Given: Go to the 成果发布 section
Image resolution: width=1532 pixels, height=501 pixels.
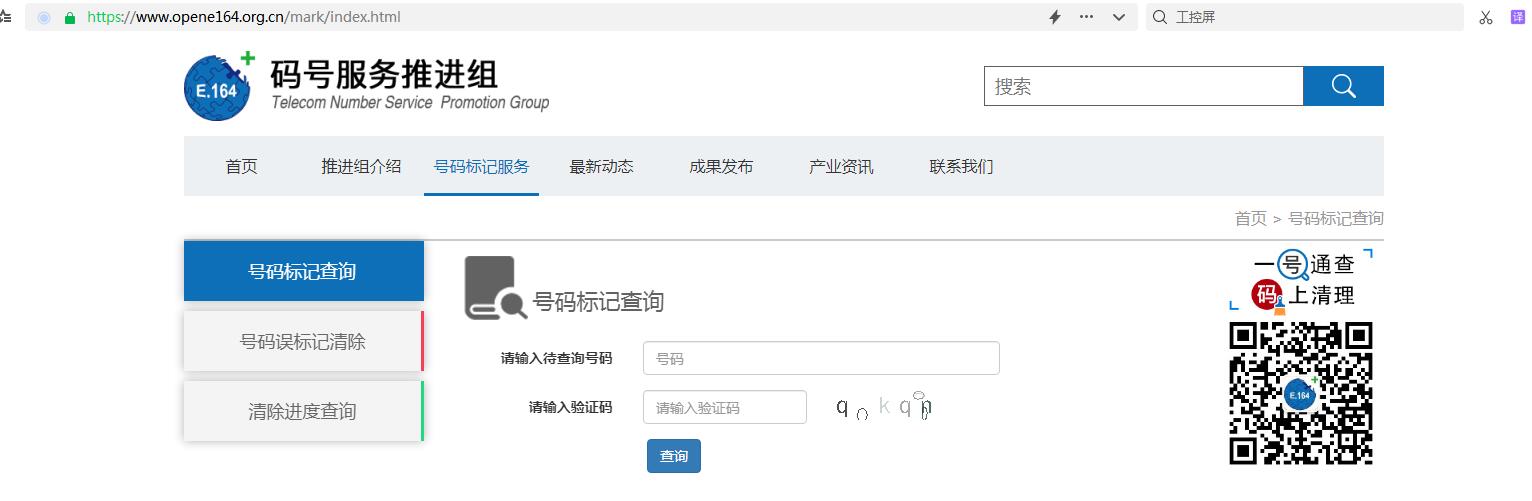Looking at the screenshot, I should click(721, 167).
